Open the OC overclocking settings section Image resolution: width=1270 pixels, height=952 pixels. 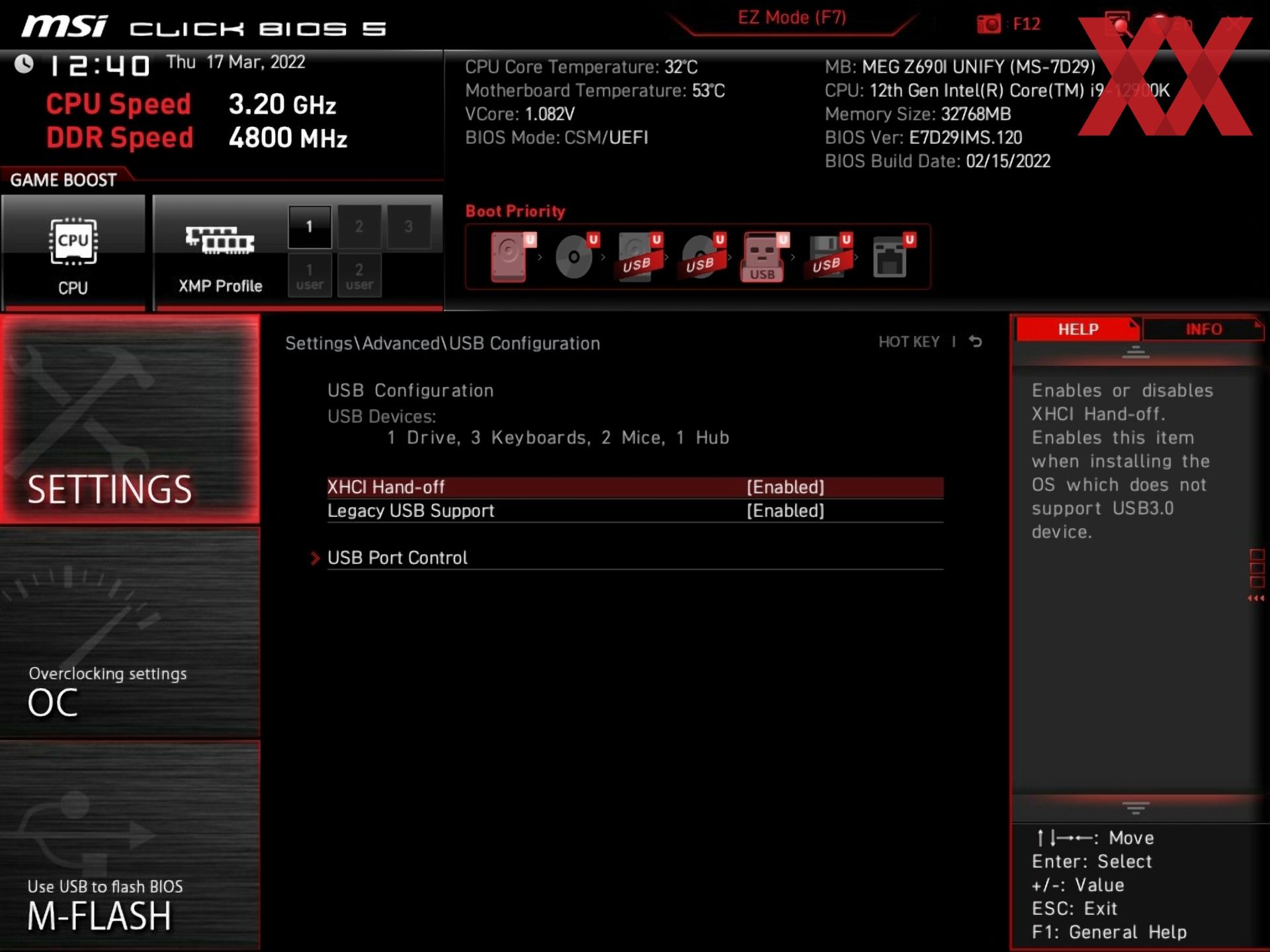(x=130, y=633)
